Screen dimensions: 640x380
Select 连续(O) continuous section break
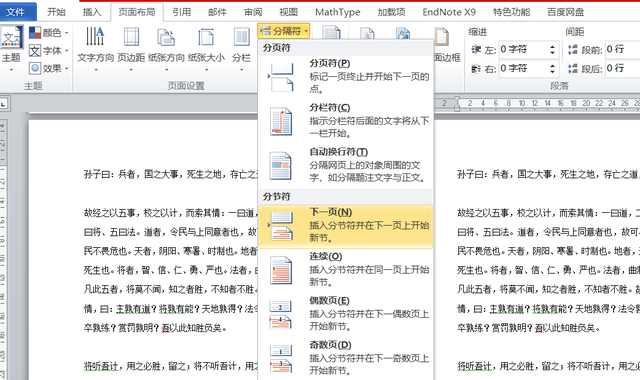346,270
